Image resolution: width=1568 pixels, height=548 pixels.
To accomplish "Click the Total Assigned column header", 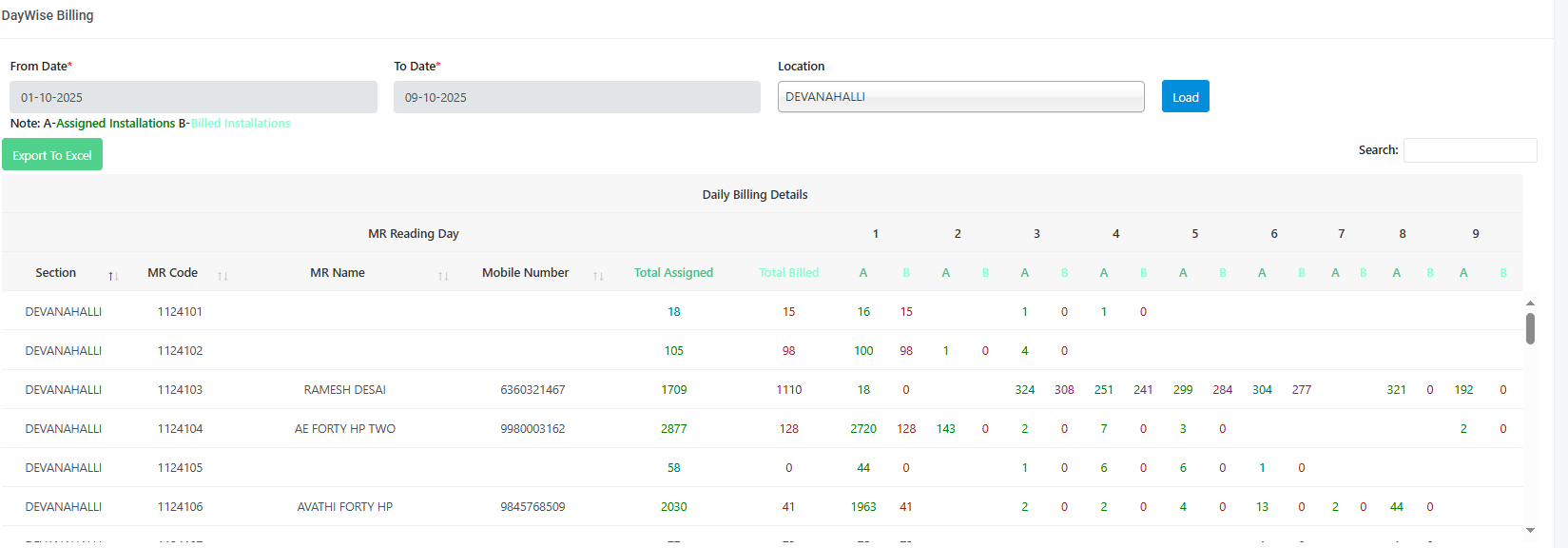I will (x=673, y=273).
